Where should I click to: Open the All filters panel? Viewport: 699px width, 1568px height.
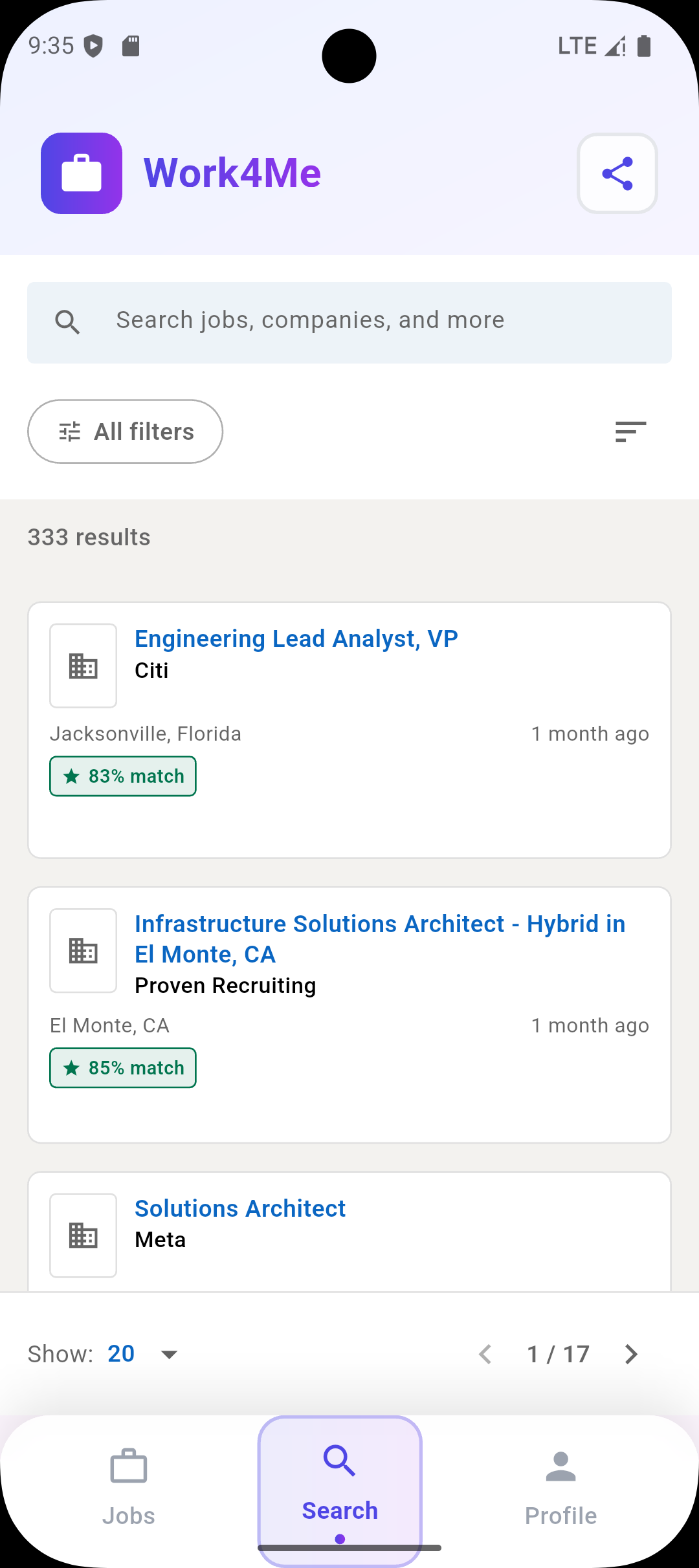click(125, 431)
